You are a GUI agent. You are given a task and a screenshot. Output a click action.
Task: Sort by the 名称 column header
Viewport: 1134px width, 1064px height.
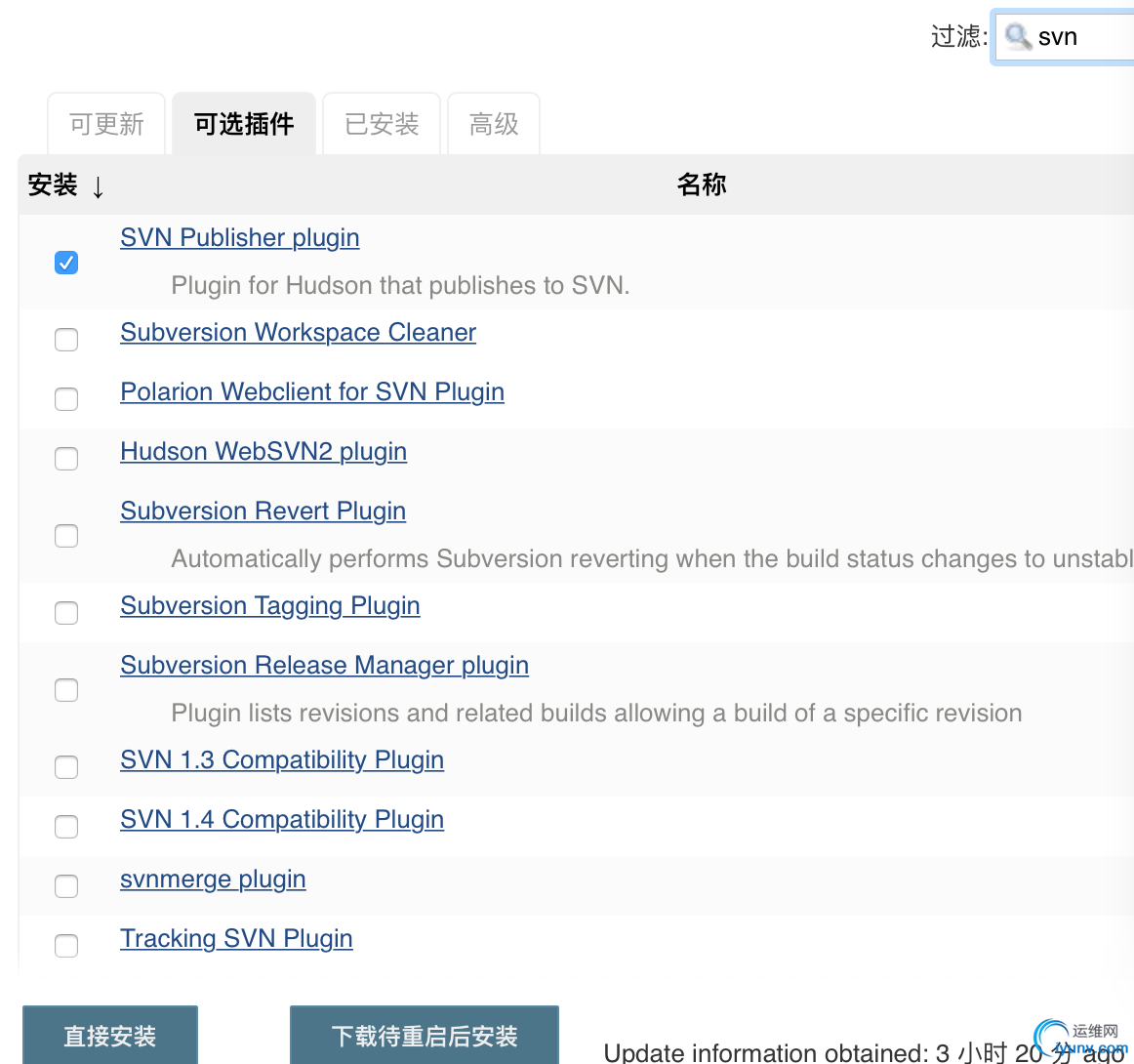coord(702,184)
